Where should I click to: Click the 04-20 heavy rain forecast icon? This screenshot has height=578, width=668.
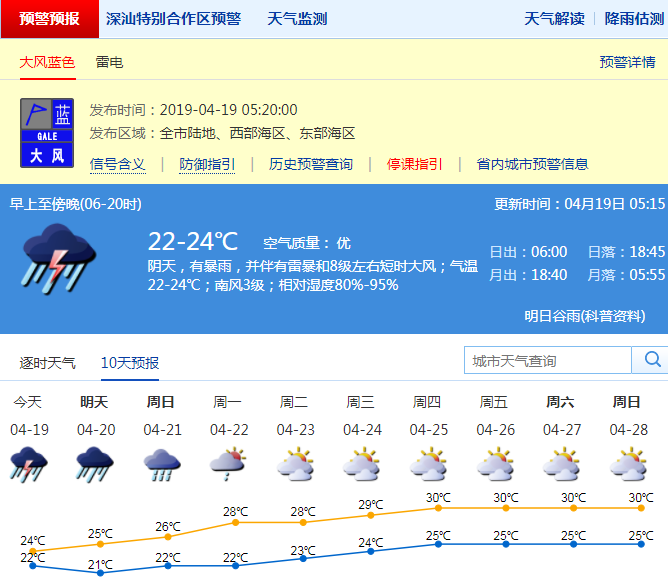(x=95, y=464)
